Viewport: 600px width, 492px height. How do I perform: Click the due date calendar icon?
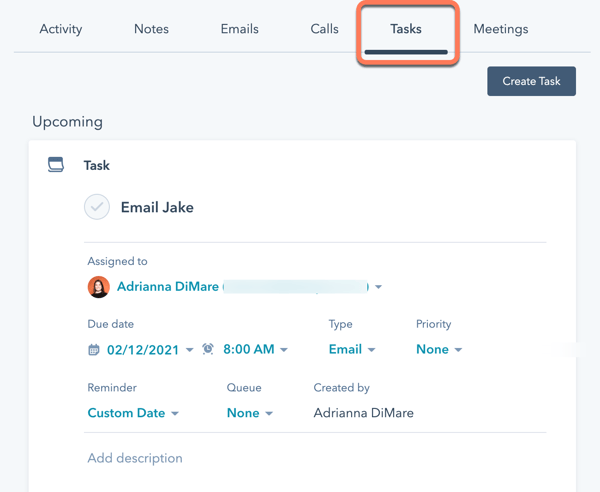94,350
